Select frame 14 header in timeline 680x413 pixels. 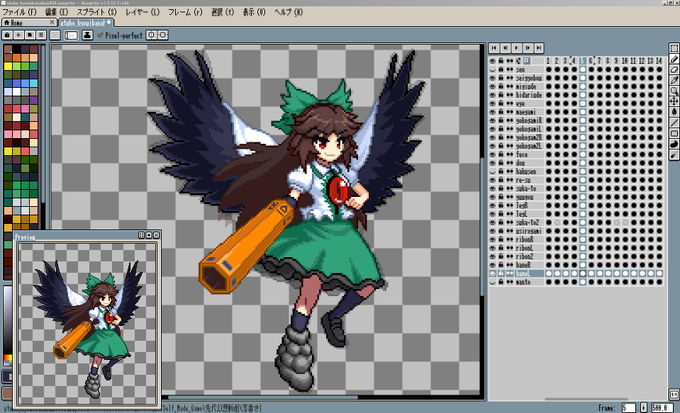click(659, 61)
